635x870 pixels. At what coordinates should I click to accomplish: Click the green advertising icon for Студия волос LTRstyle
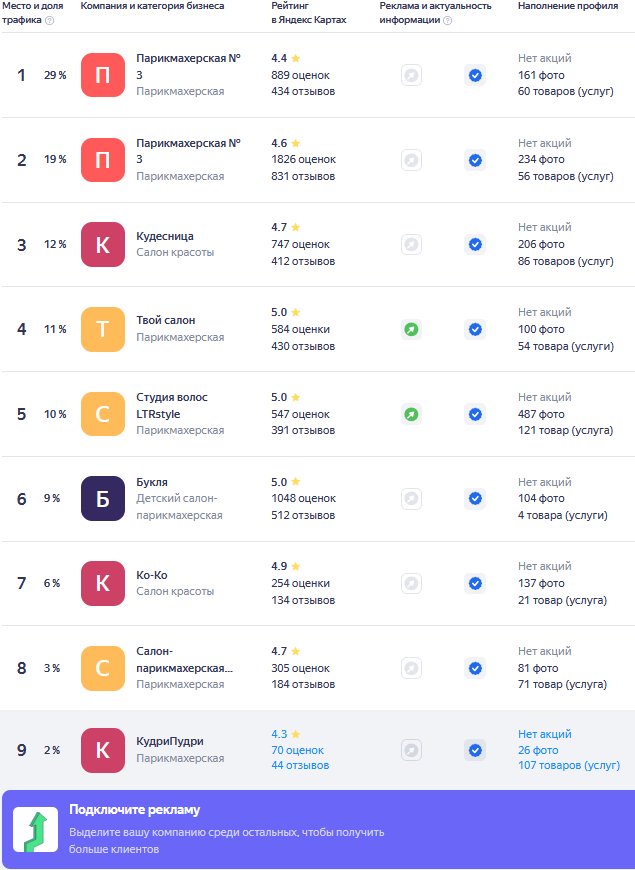point(411,414)
